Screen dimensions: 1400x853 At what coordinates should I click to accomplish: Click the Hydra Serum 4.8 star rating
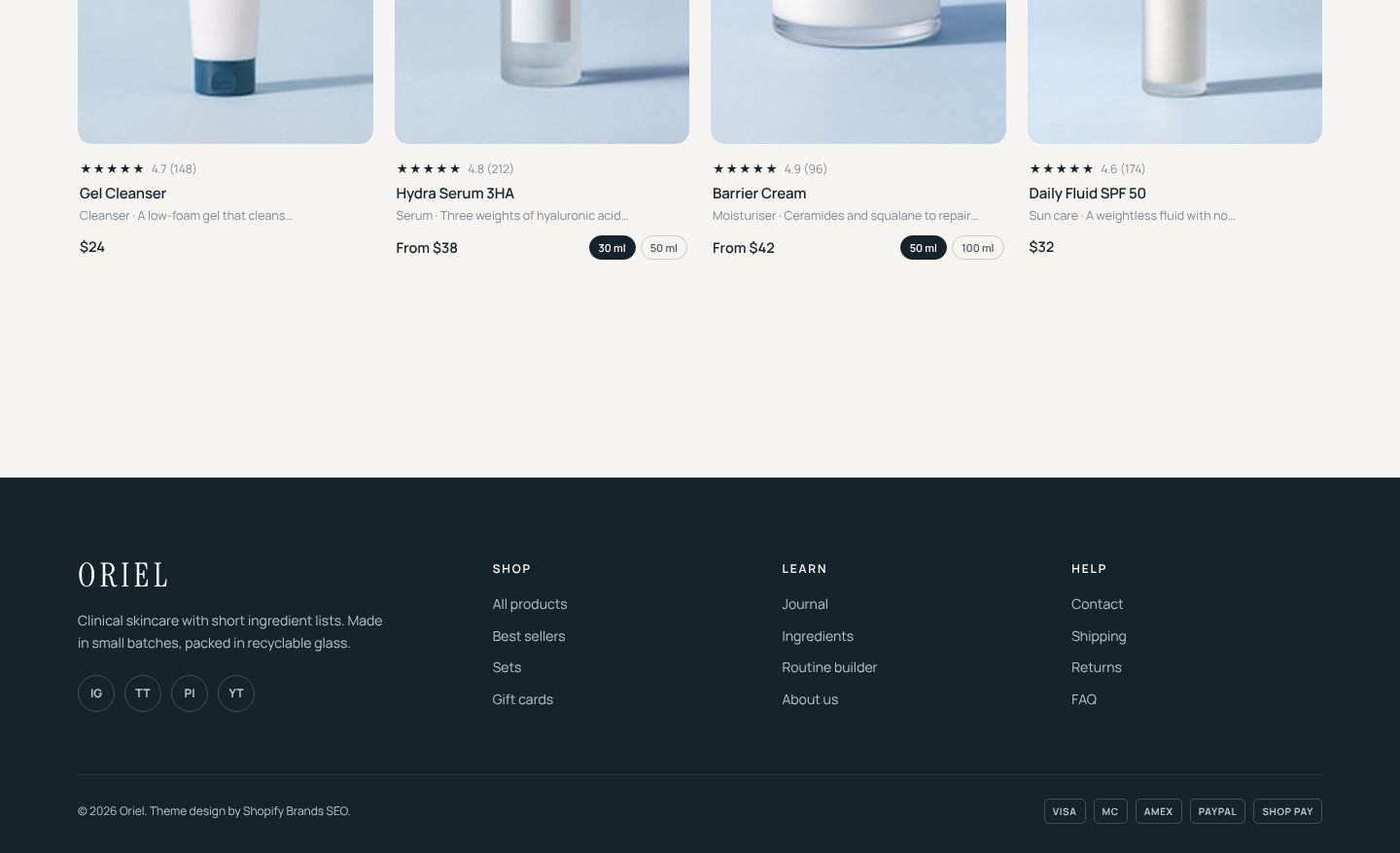(455, 169)
